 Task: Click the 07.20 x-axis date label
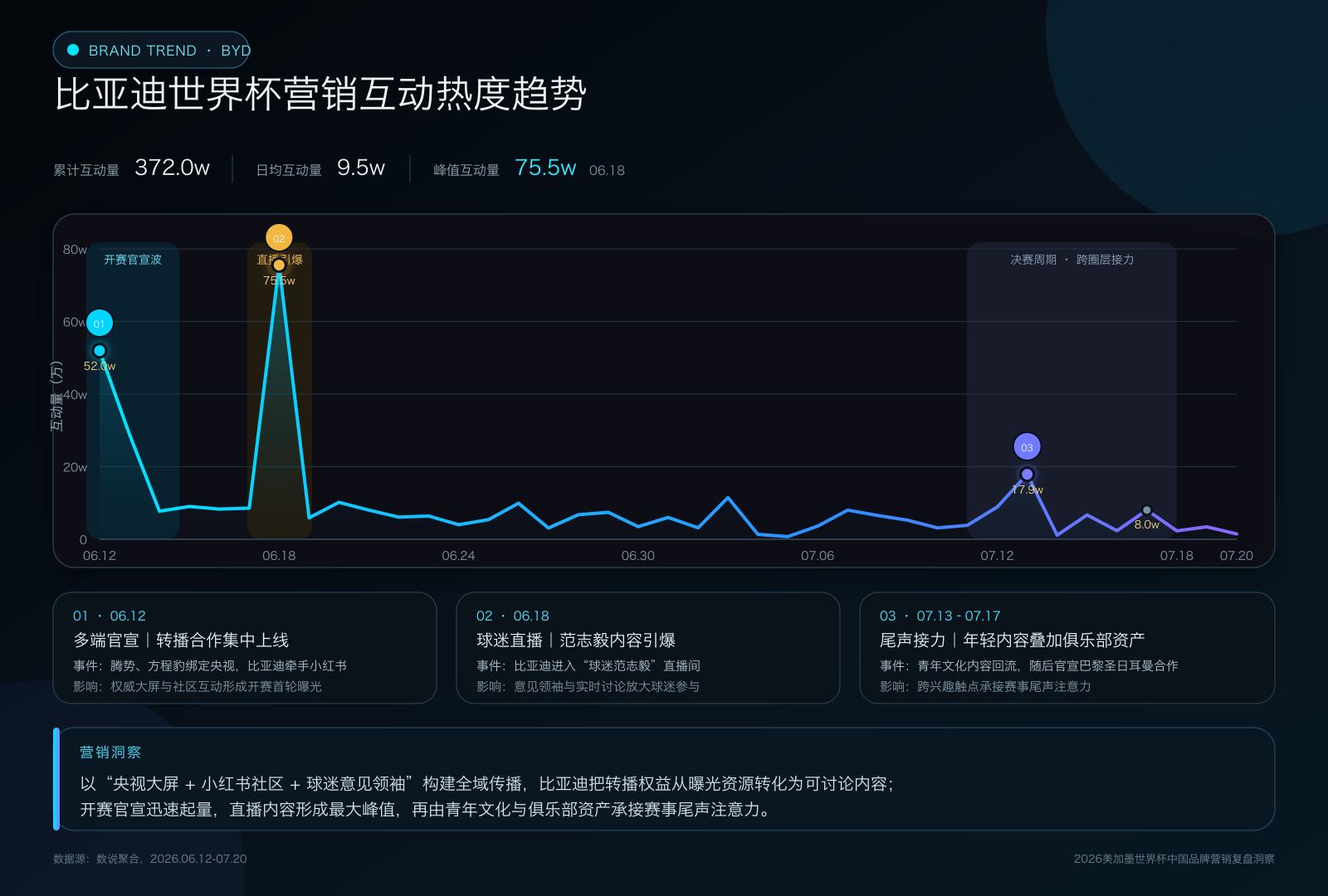pyautogui.click(x=1236, y=556)
